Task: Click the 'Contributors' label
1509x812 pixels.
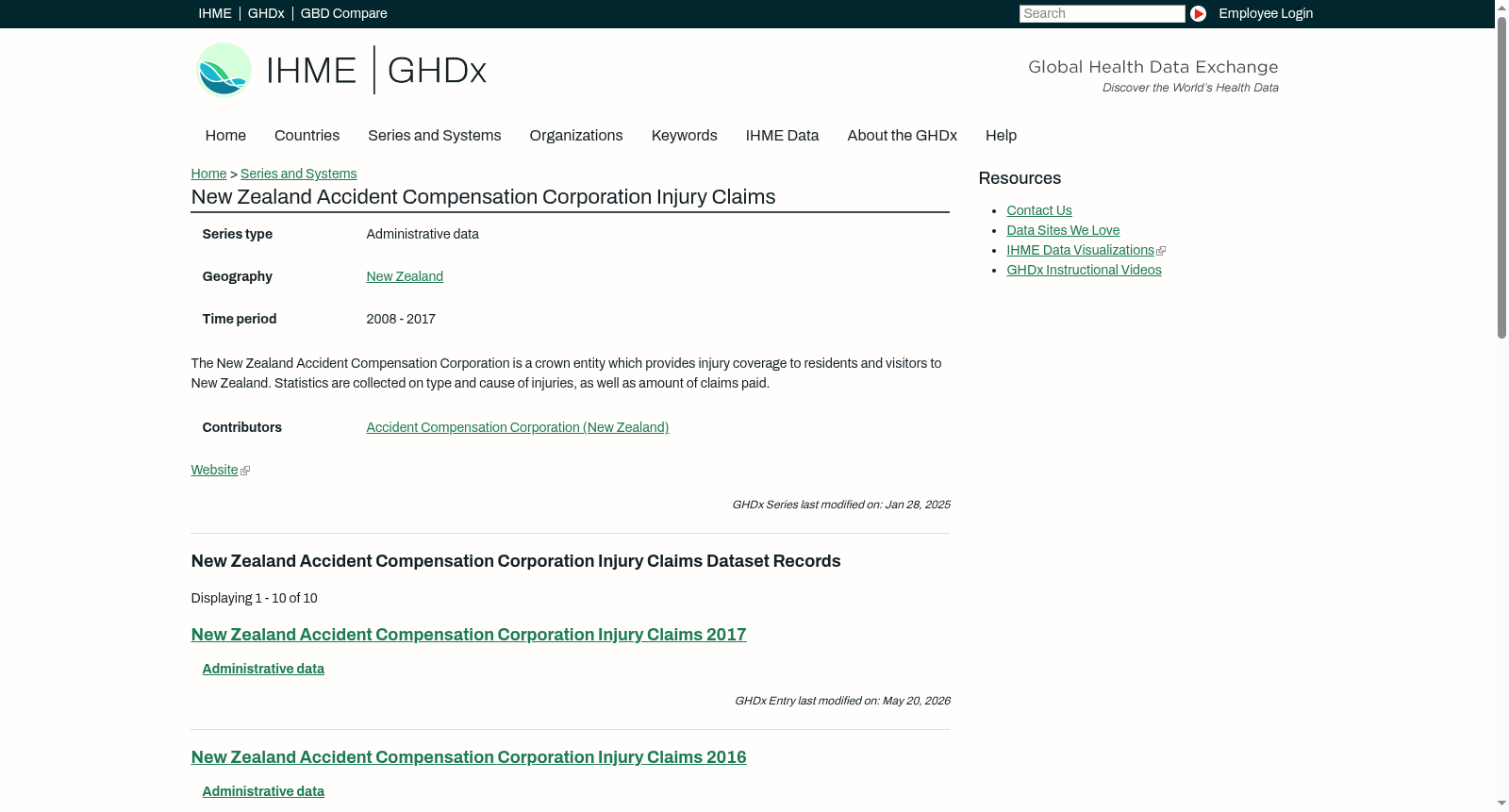Action: [242, 427]
